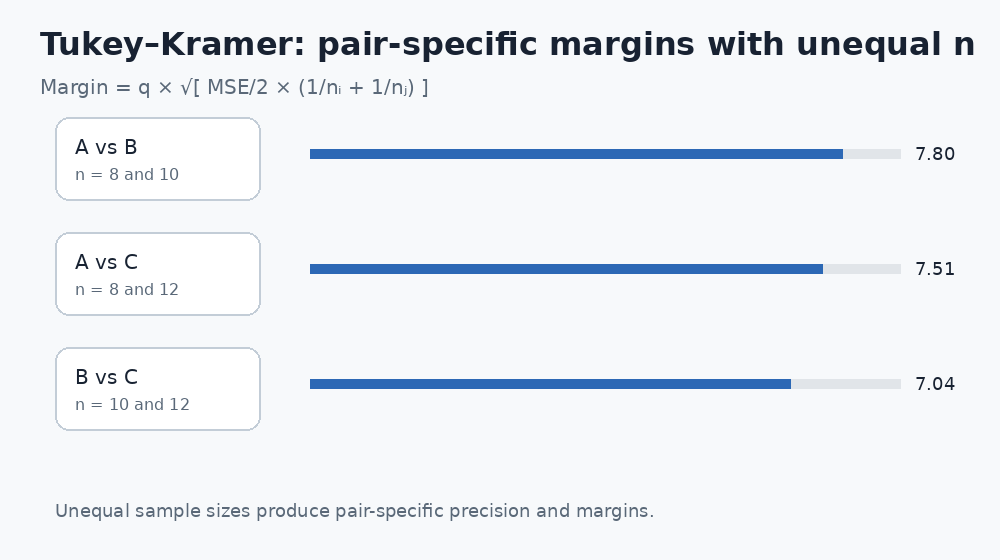Click the A vs C blue margin bar
1000x560 pixels.
(x=566, y=269)
